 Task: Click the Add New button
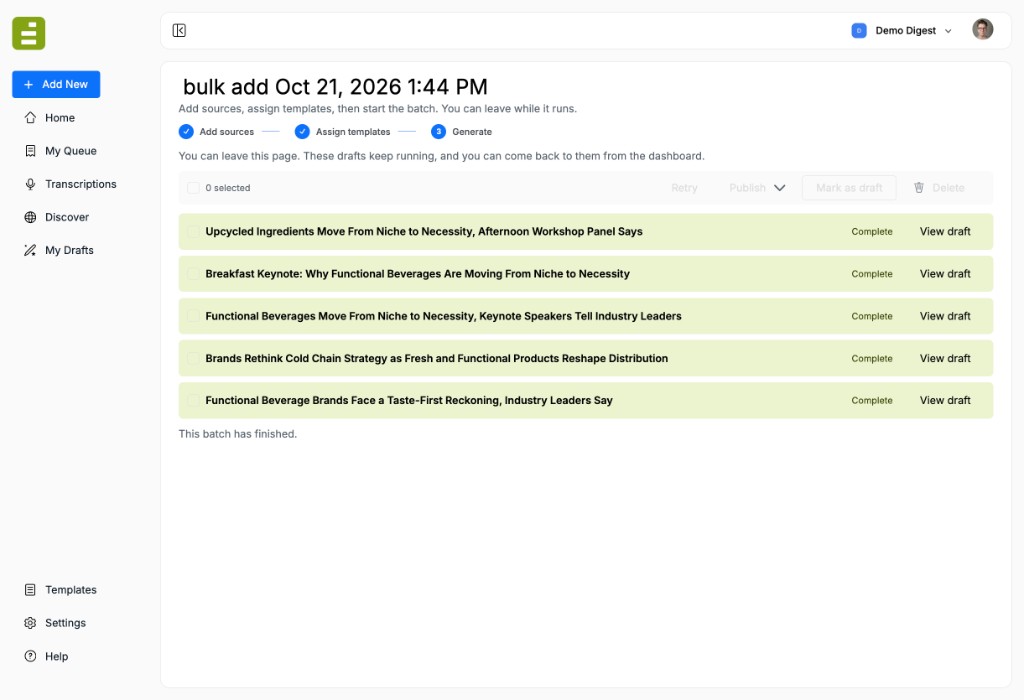(56, 84)
